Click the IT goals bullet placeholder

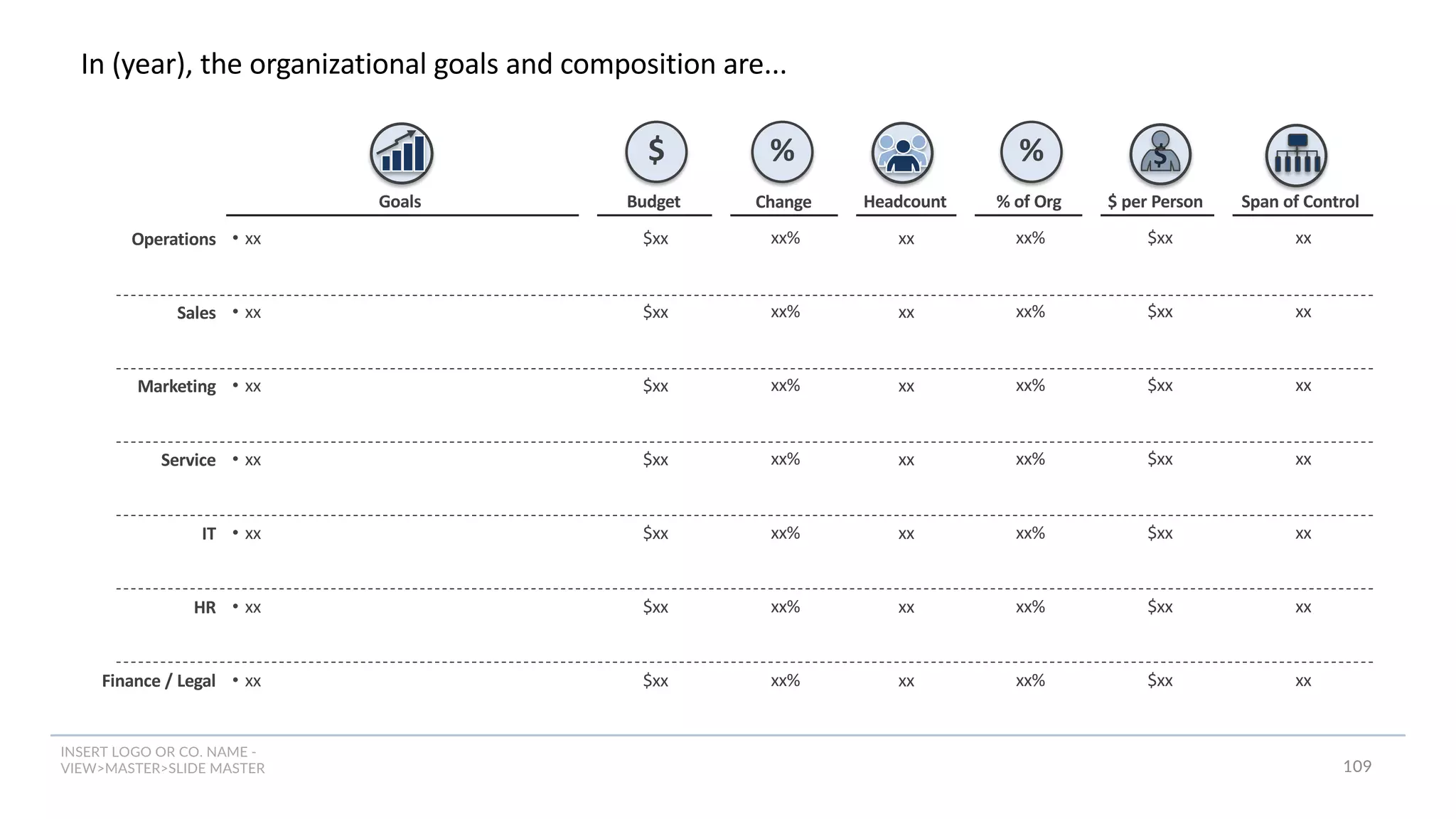(247, 534)
